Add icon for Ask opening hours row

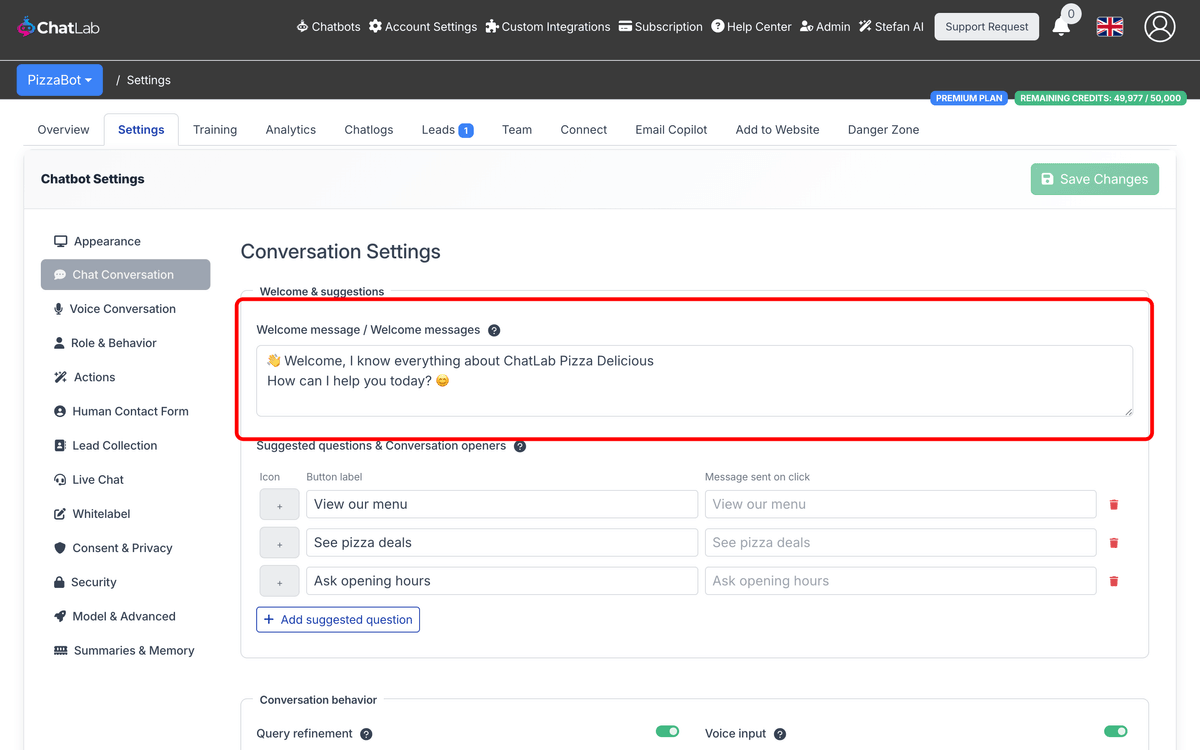279,581
